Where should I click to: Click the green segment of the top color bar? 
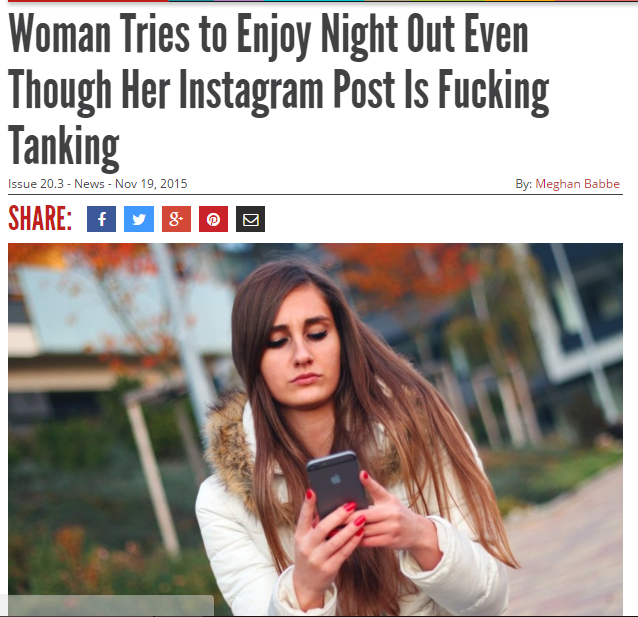coord(448,1)
